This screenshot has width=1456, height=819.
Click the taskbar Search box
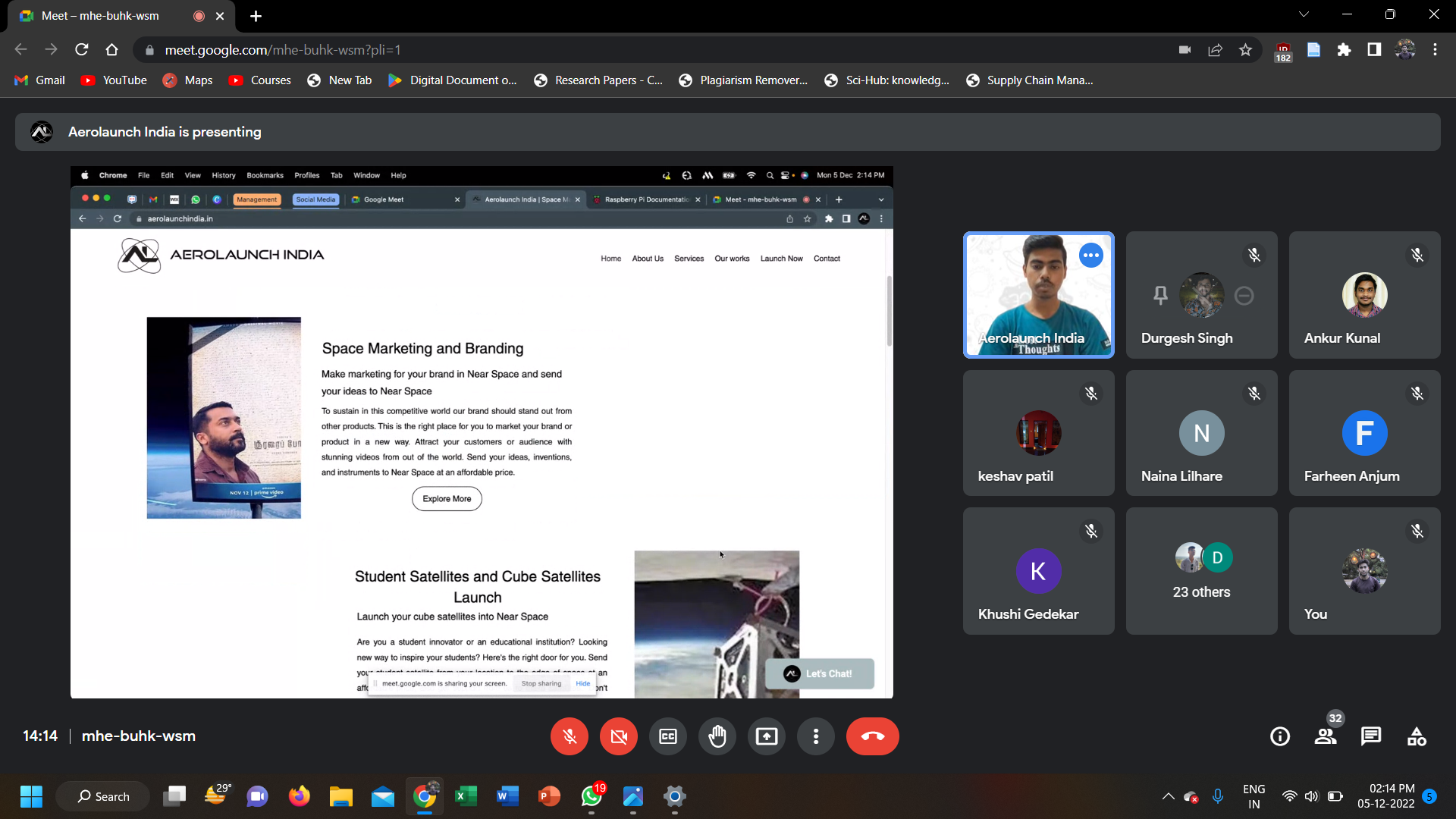pos(103,796)
